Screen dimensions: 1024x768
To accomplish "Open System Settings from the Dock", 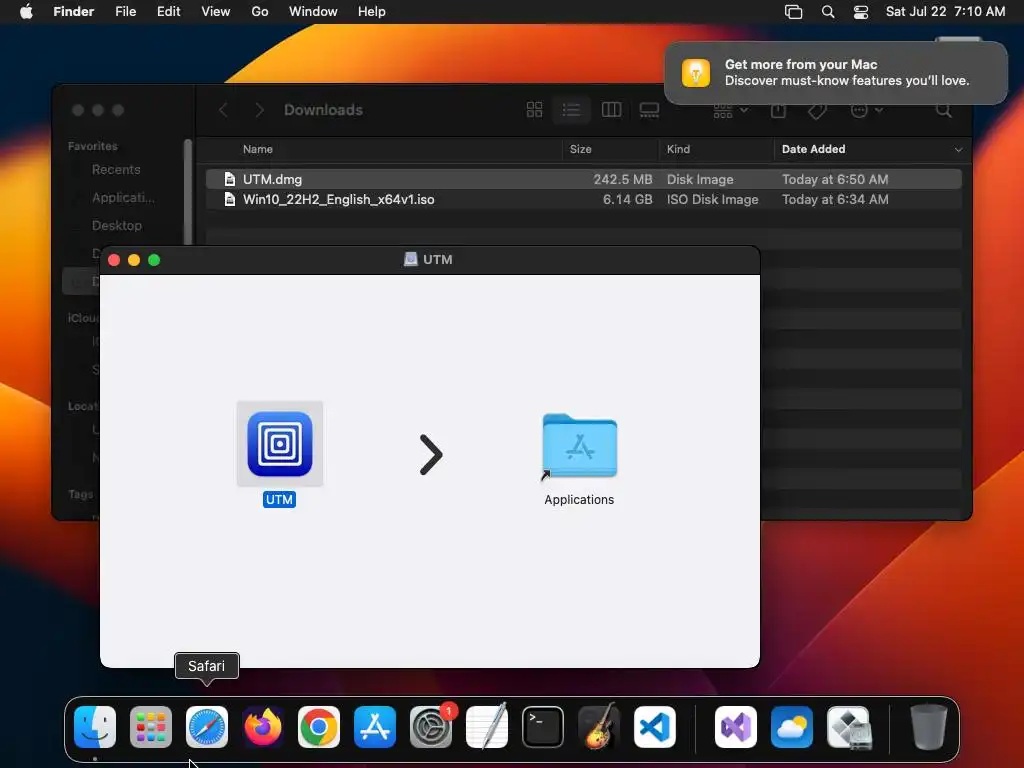I will click(431, 727).
